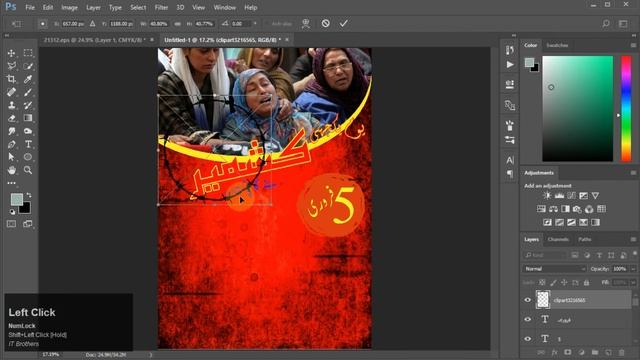The height and width of the screenshot is (360, 640).
Task: Open the History panel icon
Action: click(510, 50)
